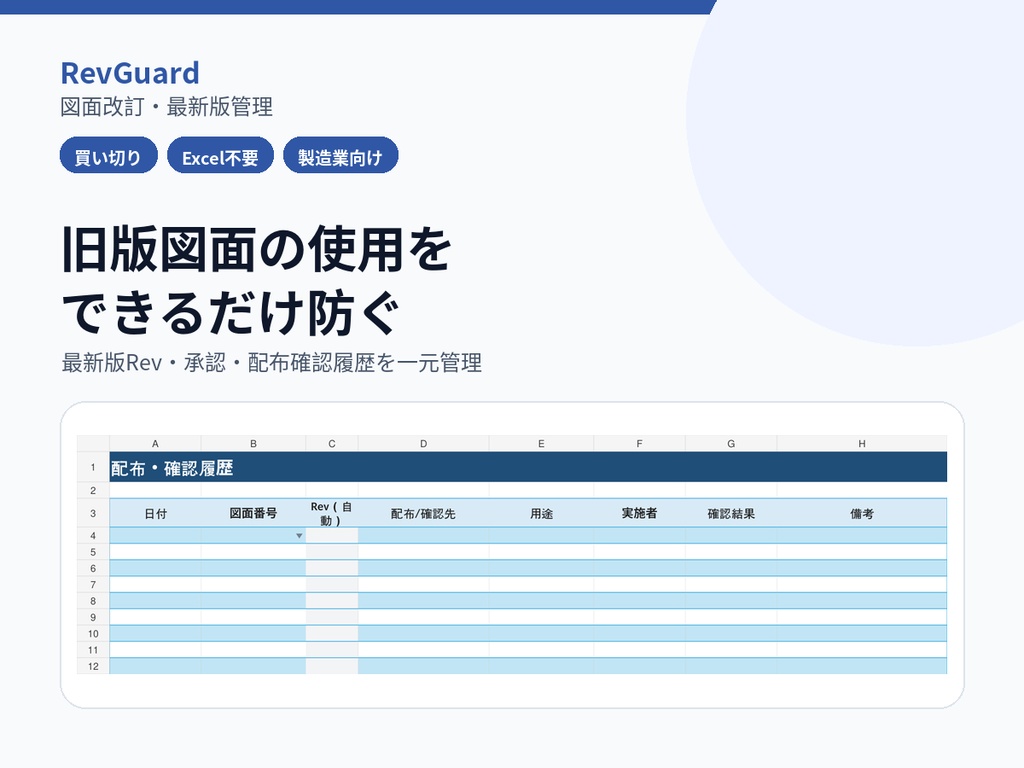
Task: Click the 配布/確認先 header cell
Action: [x=423, y=513]
